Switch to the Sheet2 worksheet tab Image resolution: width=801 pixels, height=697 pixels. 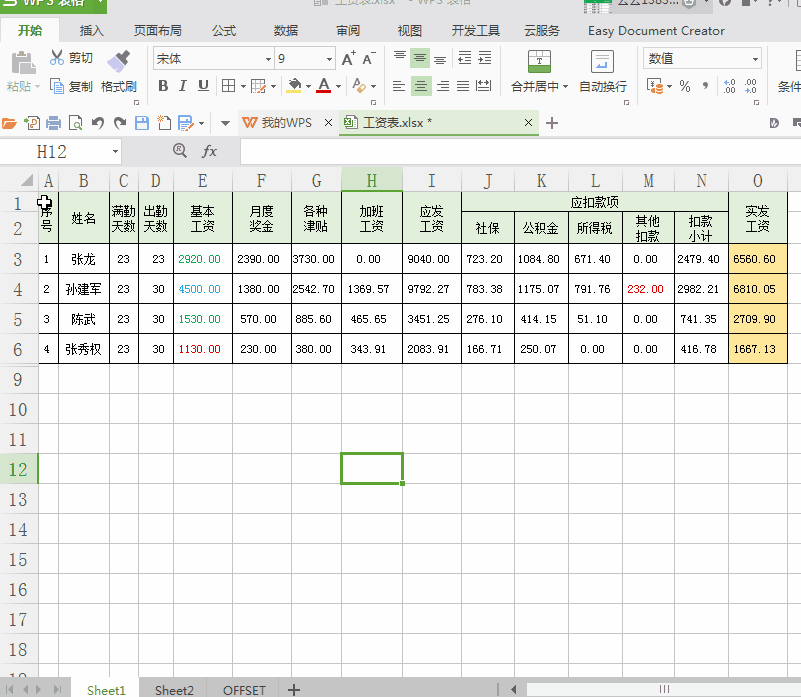point(174,690)
